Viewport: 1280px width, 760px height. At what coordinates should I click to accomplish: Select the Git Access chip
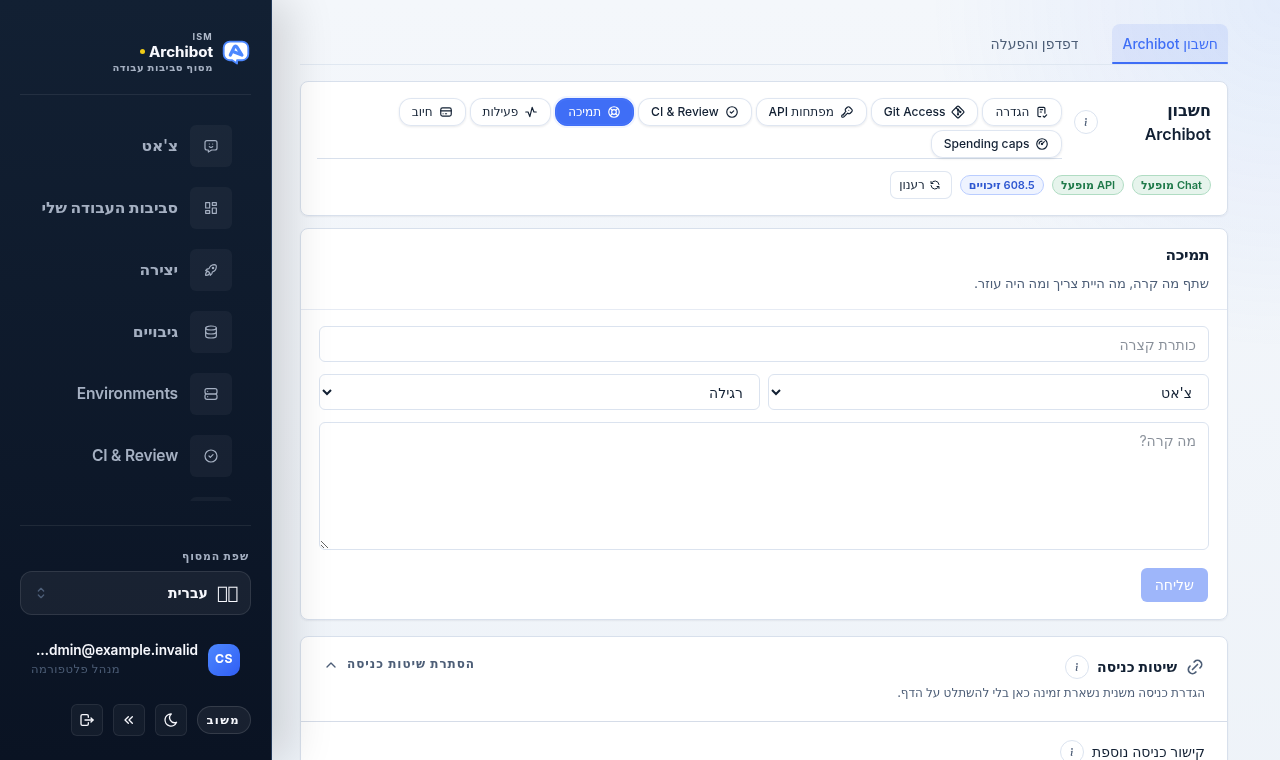click(x=924, y=112)
